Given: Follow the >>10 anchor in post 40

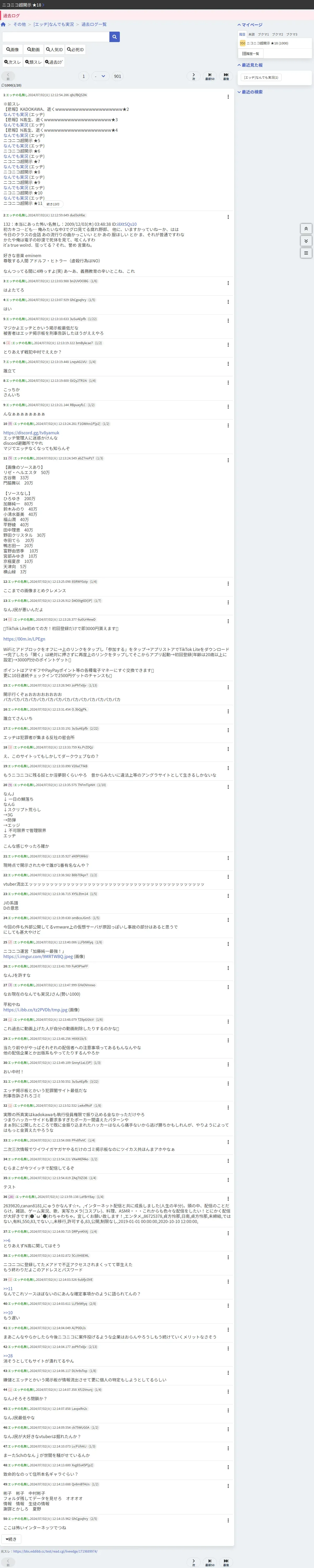Looking at the screenshot, I should [8, 1312].
